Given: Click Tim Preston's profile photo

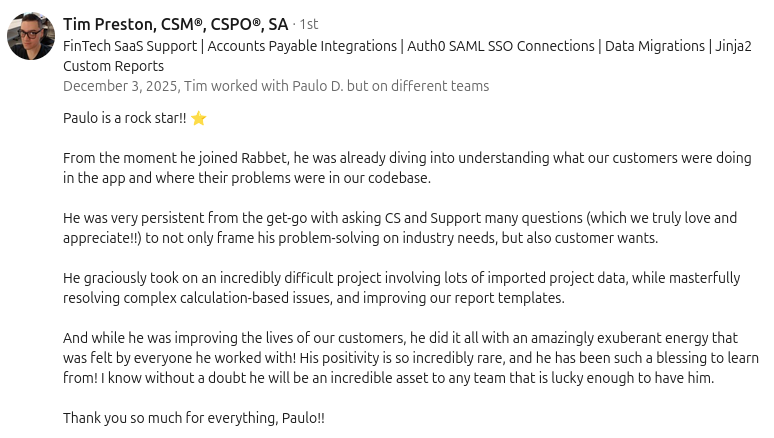Looking at the screenshot, I should (x=31, y=37).
